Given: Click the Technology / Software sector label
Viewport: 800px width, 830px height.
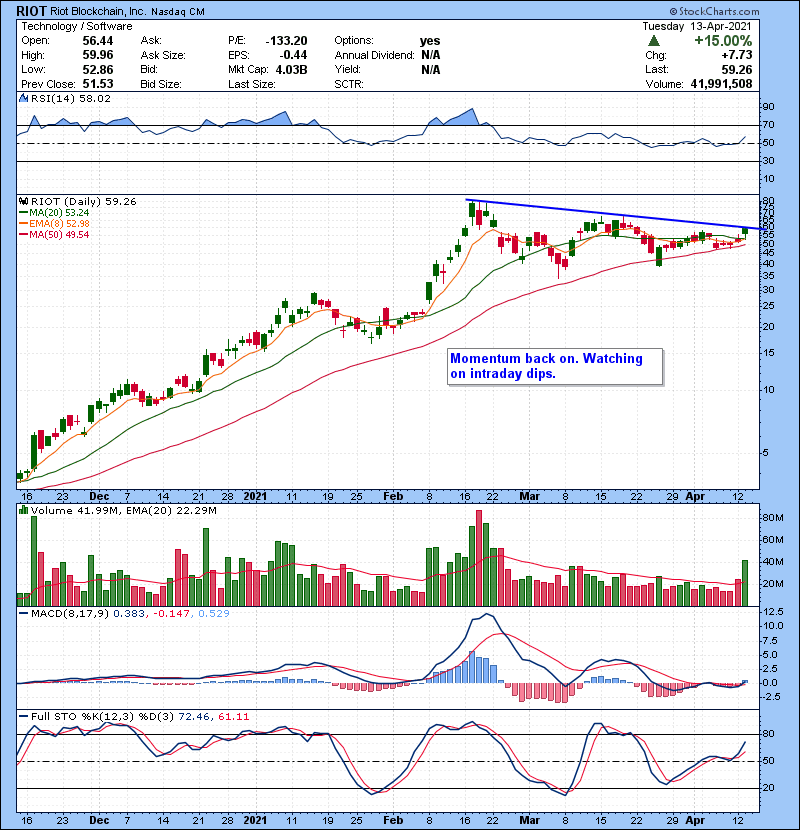Looking at the screenshot, I should (76, 26).
